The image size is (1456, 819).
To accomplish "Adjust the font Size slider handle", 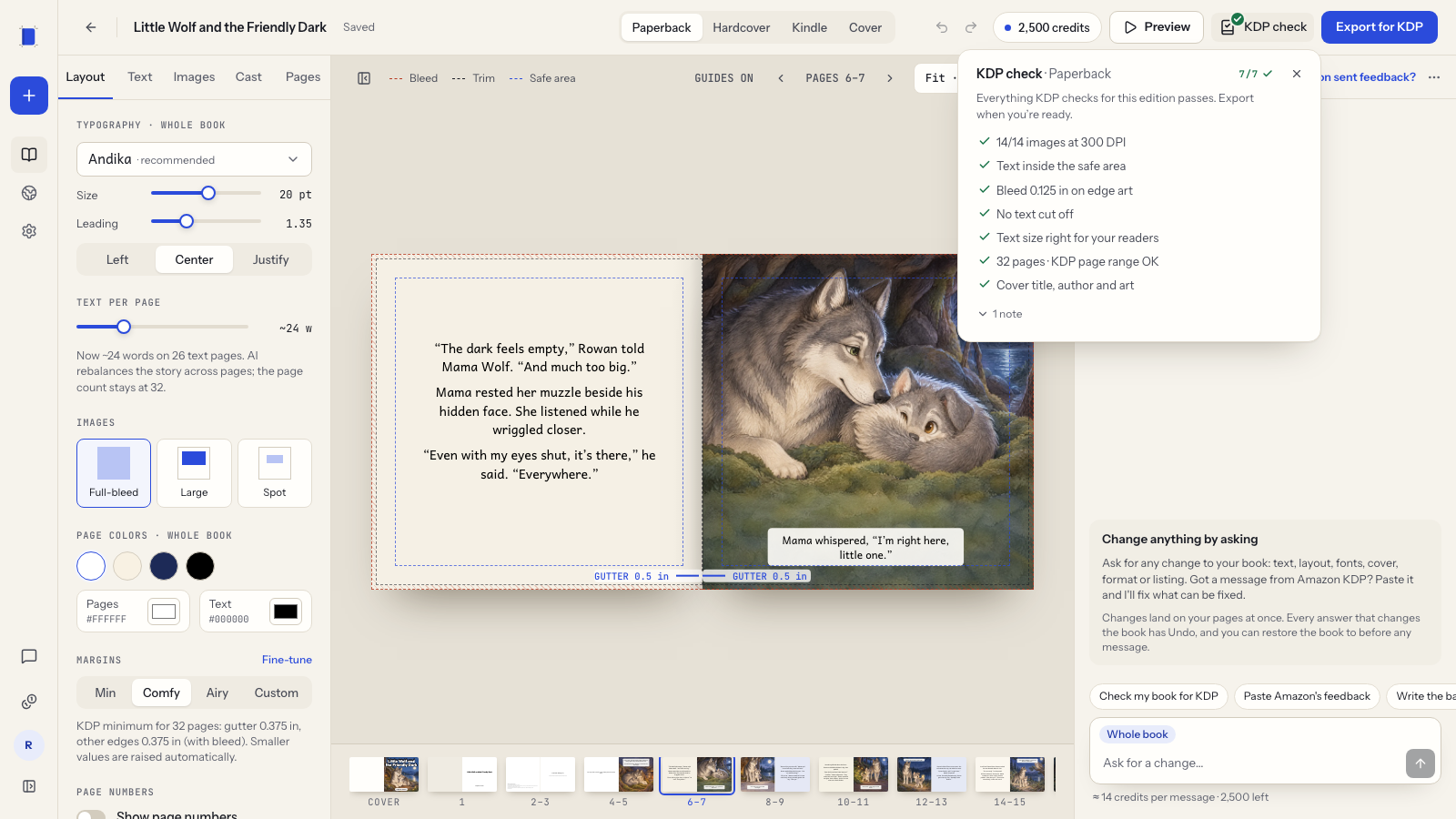I will point(208,193).
